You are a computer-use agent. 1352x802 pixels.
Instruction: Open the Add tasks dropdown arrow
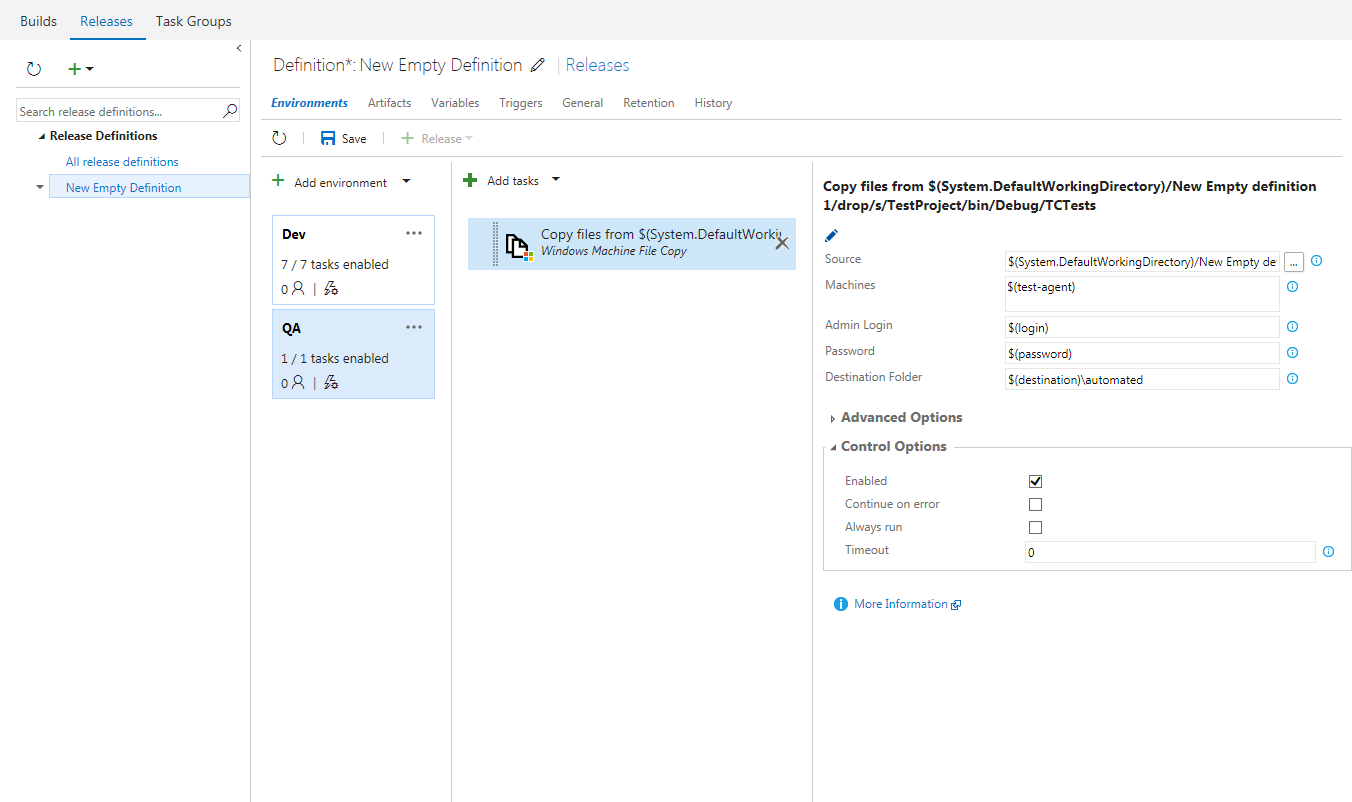pyautogui.click(x=556, y=180)
